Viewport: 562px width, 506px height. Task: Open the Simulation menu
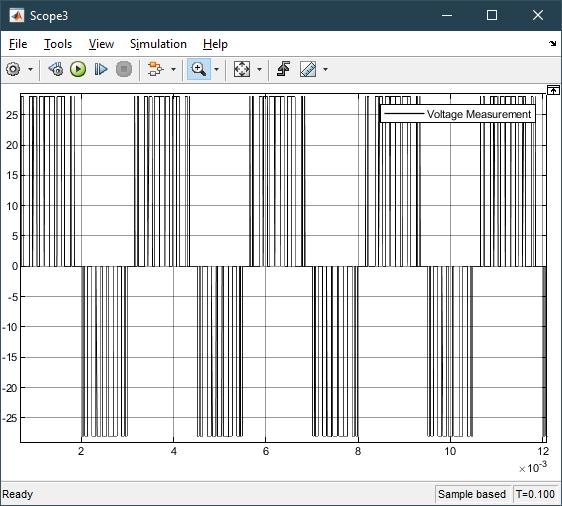[158, 44]
